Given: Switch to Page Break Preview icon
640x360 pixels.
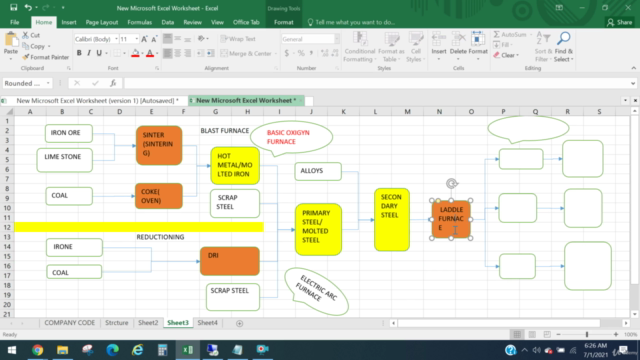Looking at the screenshot, I should coord(547,334).
